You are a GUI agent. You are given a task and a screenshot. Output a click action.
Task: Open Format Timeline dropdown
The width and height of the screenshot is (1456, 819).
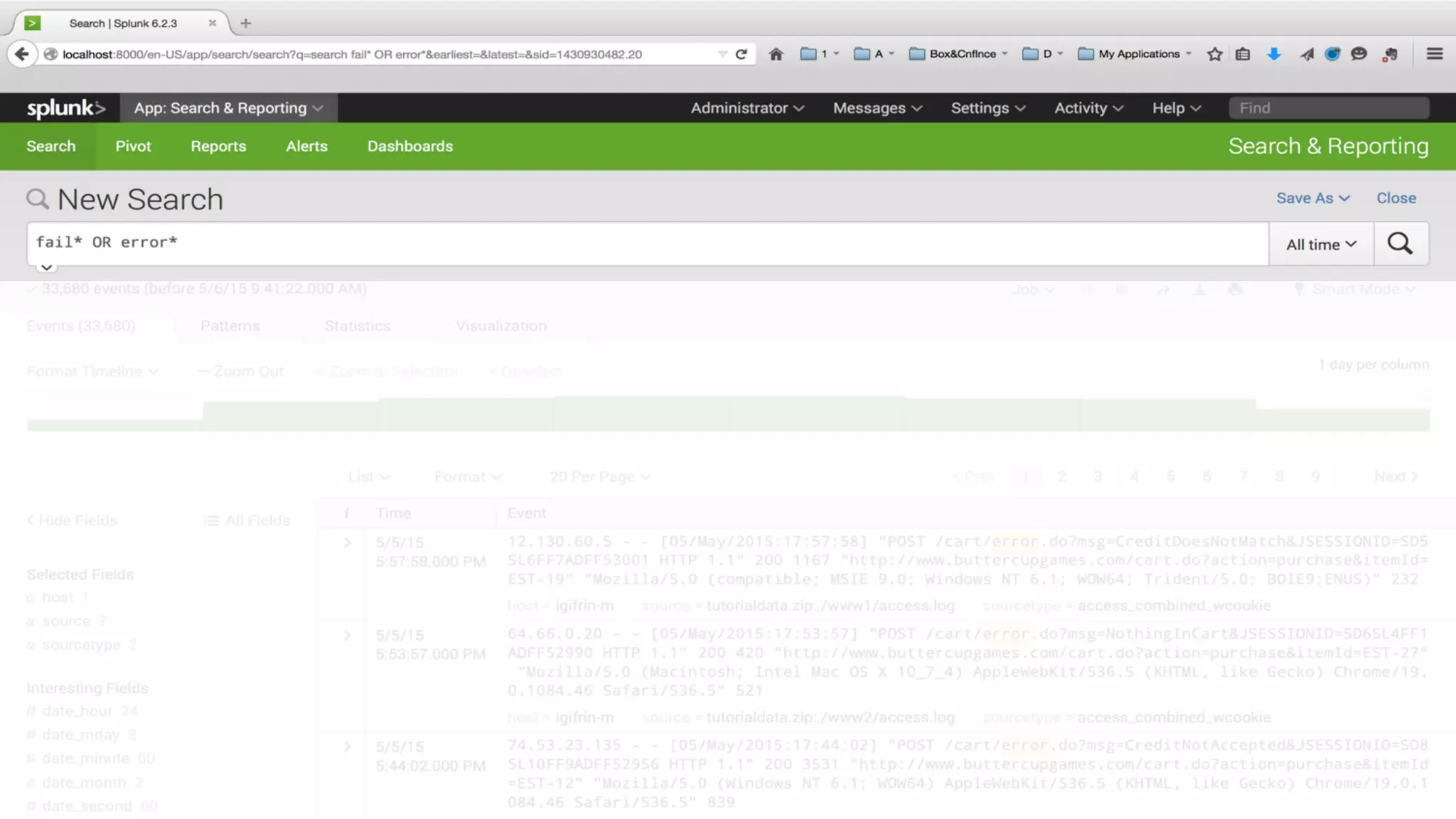92,371
